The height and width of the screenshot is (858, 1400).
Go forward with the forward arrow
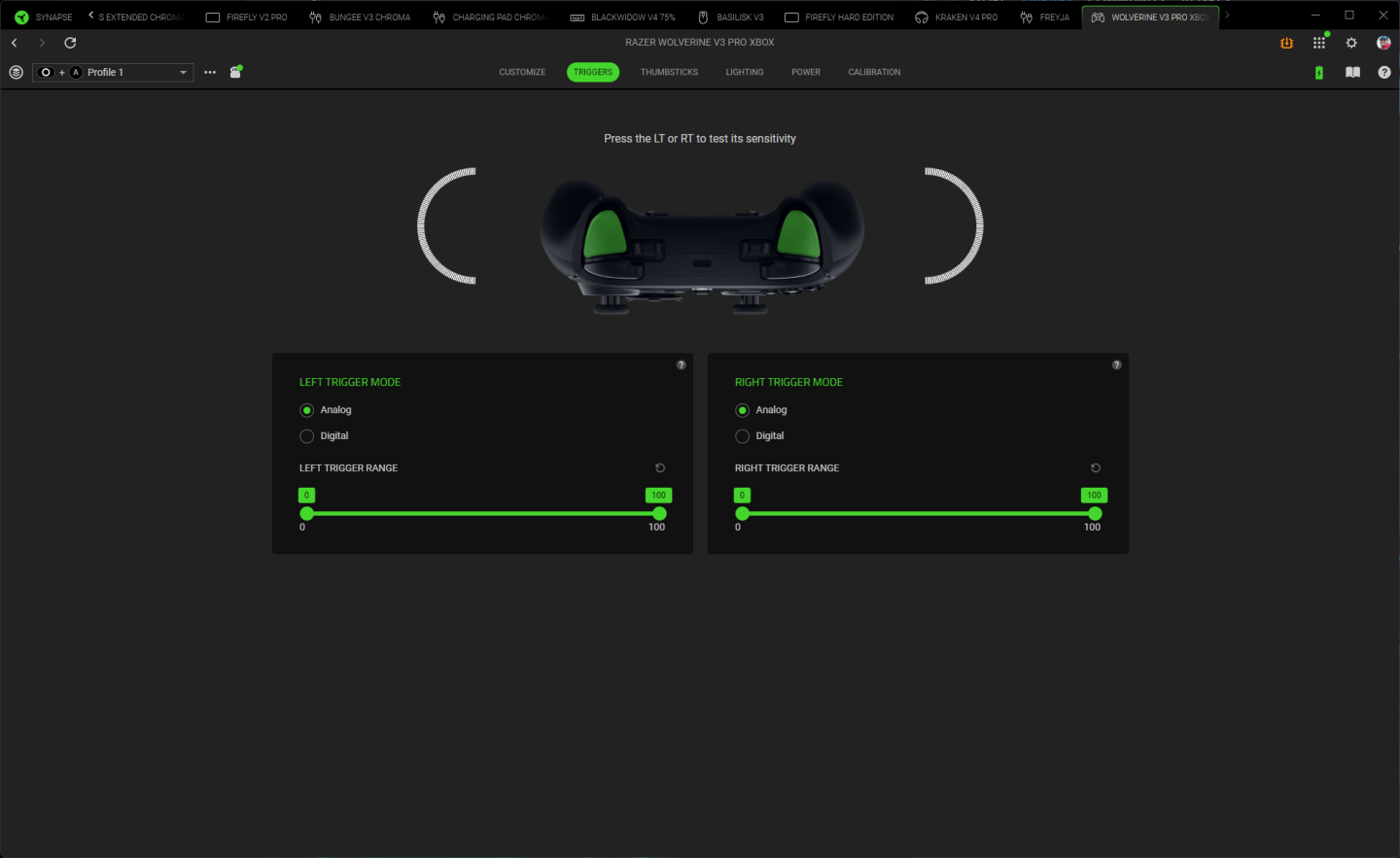tap(42, 43)
